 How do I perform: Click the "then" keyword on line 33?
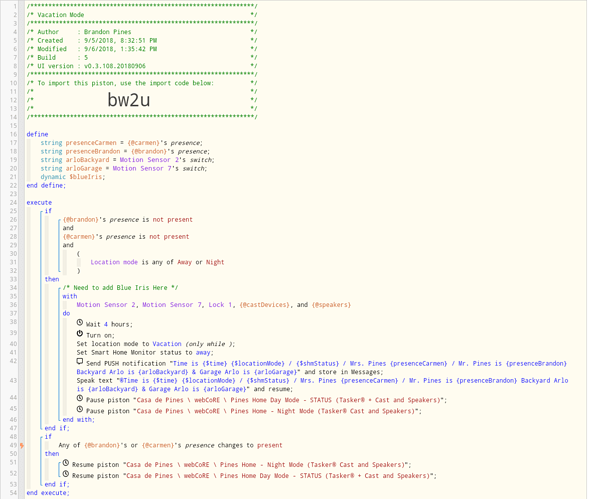[x=52, y=279]
